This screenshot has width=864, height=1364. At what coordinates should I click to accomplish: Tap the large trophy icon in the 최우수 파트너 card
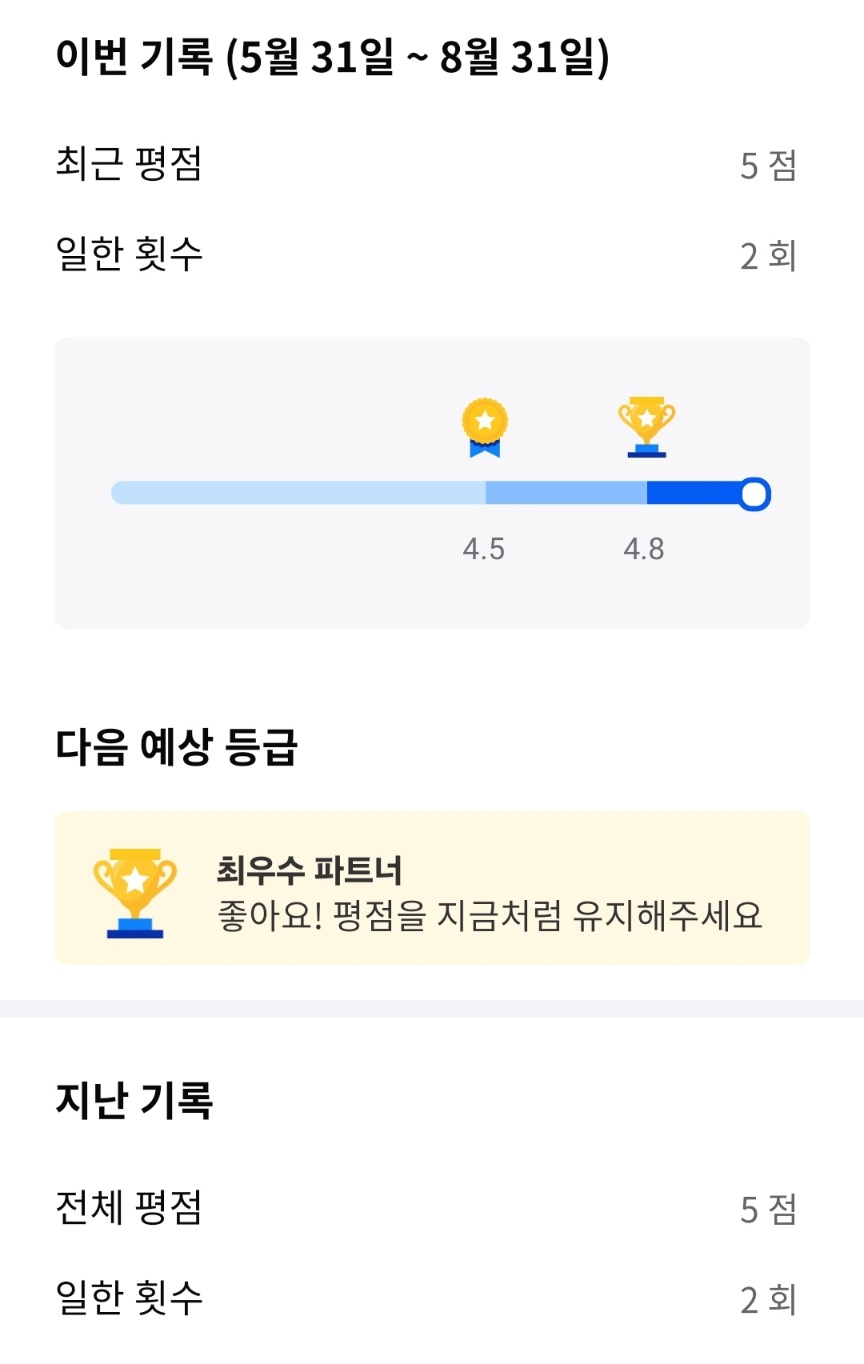click(135, 893)
